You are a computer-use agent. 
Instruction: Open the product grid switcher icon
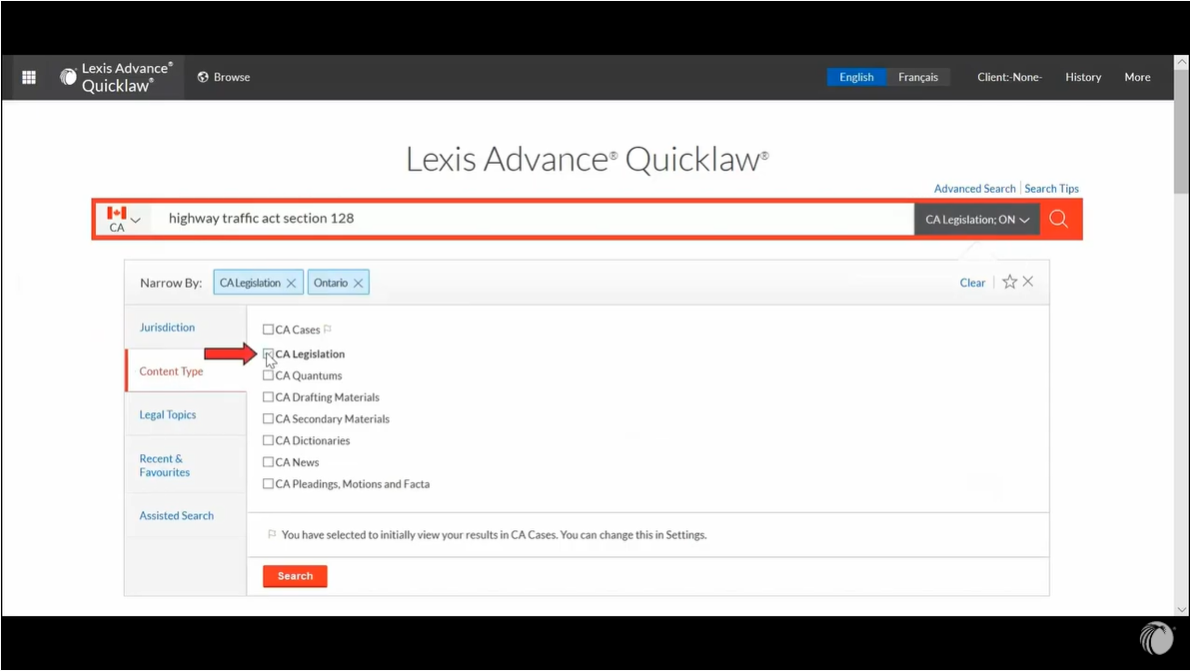[x=29, y=77]
